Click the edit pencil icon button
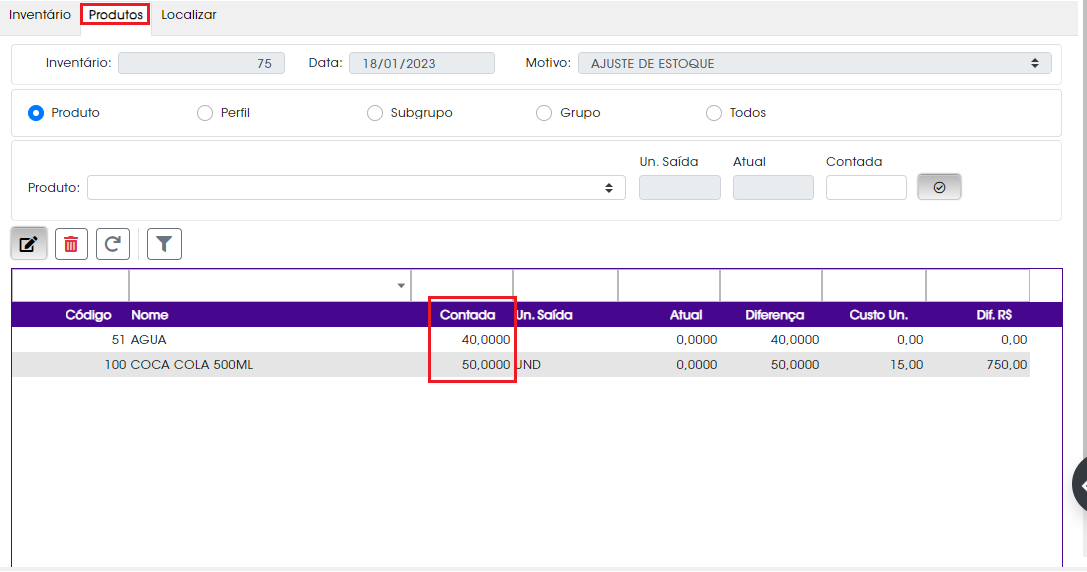This screenshot has height=572, width=1087. (x=29, y=244)
